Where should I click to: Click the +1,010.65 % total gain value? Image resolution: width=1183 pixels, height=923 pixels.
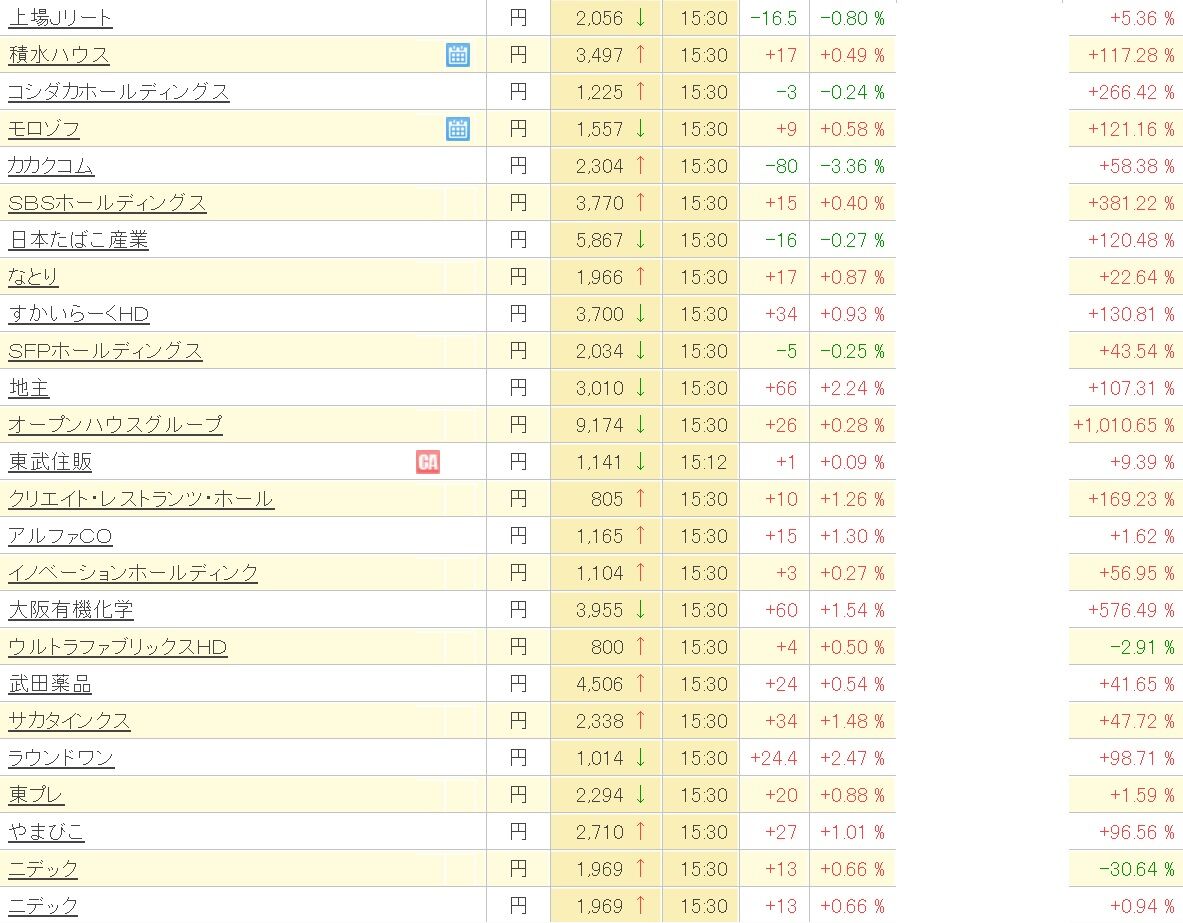(1123, 425)
